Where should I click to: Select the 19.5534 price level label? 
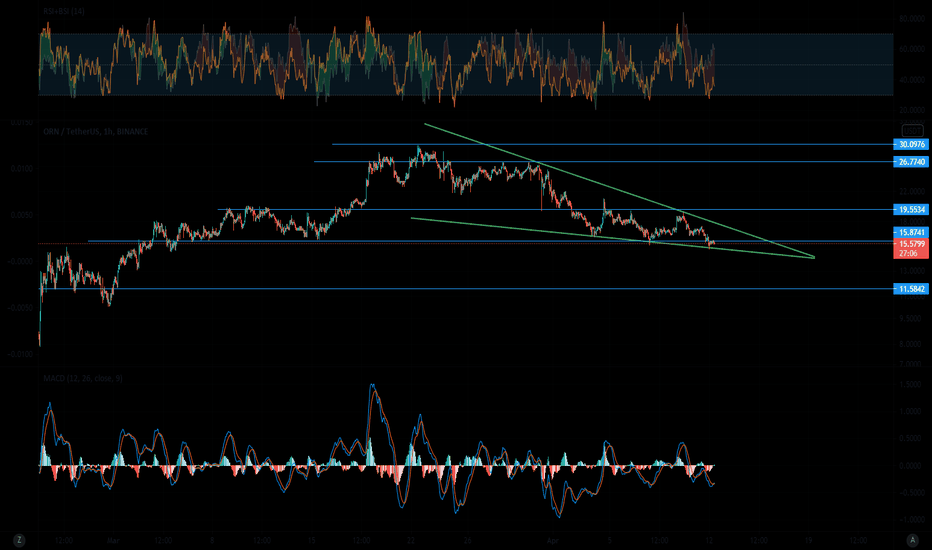click(911, 209)
